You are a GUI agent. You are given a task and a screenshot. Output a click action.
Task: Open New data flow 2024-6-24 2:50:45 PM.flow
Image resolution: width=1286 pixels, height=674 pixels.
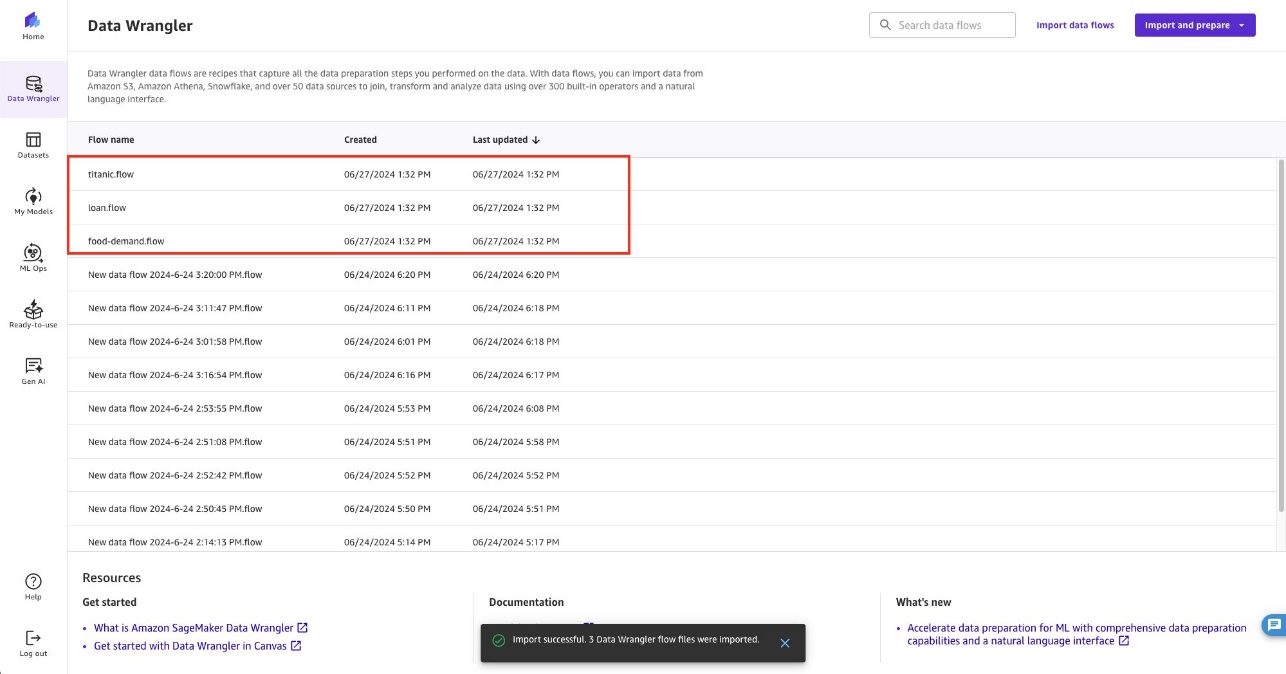click(x=175, y=509)
